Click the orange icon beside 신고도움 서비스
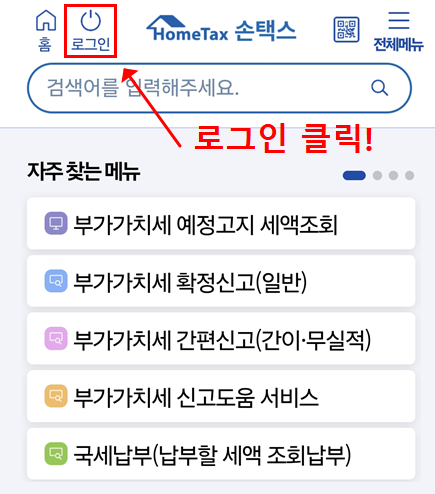Image resolution: width=435 pixels, height=494 pixels. coord(56,396)
